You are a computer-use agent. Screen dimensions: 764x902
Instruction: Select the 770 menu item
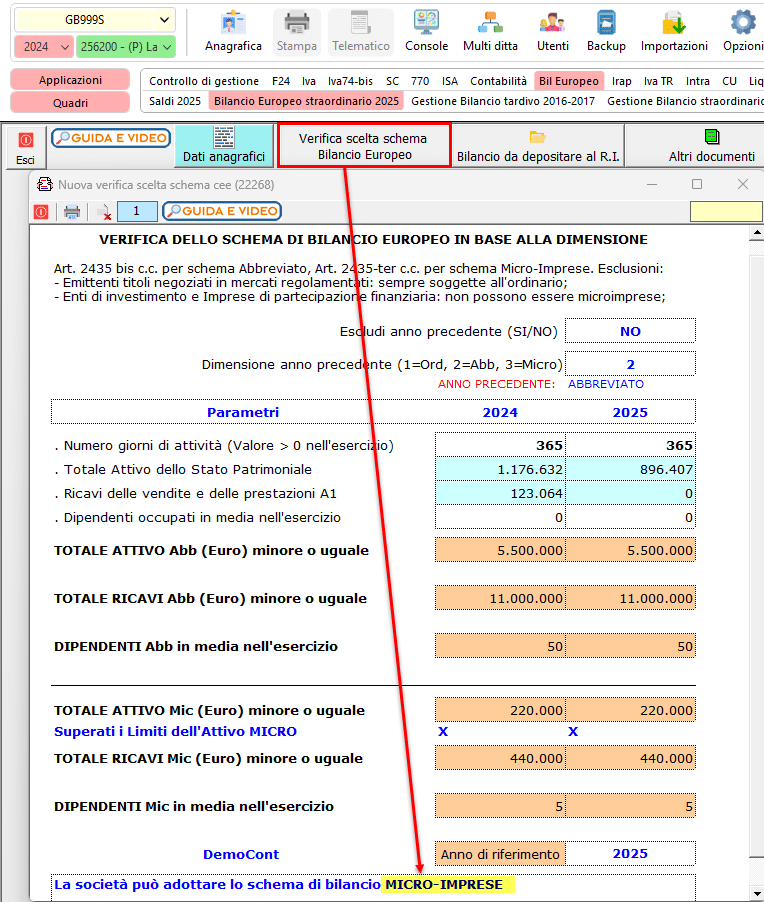[420, 81]
